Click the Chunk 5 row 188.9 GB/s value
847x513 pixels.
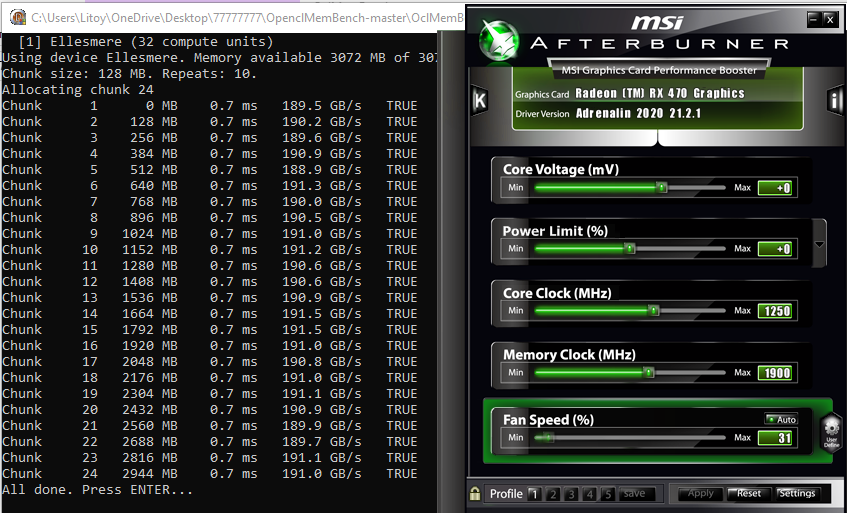(x=321, y=170)
